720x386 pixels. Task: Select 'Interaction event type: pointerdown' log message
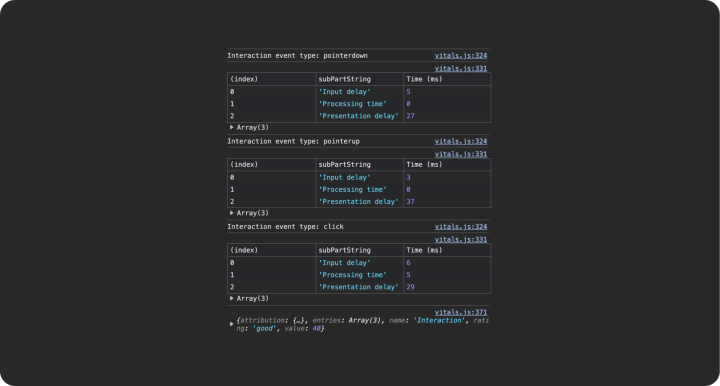click(x=297, y=56)
